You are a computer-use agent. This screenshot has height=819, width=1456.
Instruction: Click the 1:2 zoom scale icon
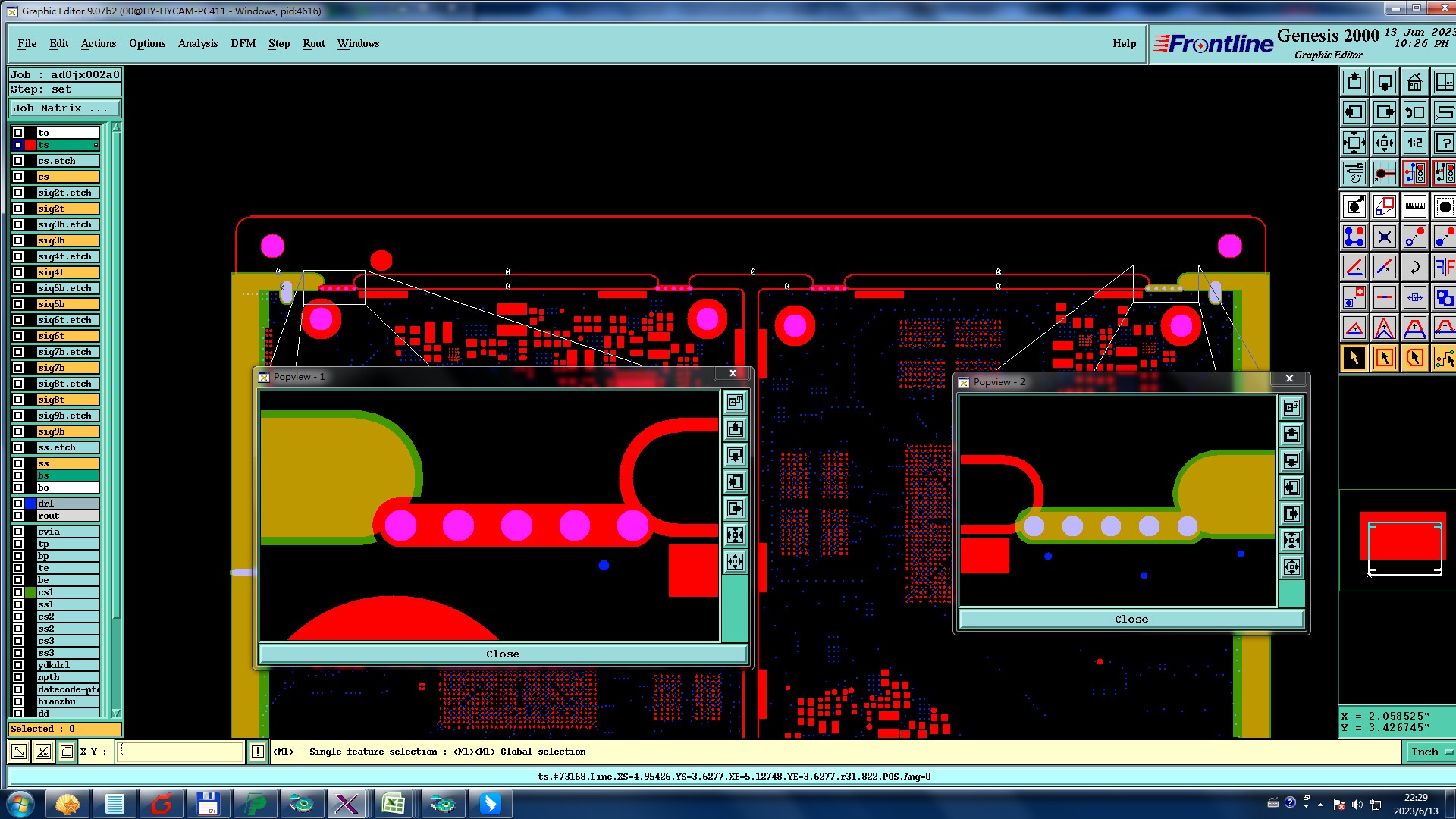click(1414, 143)
